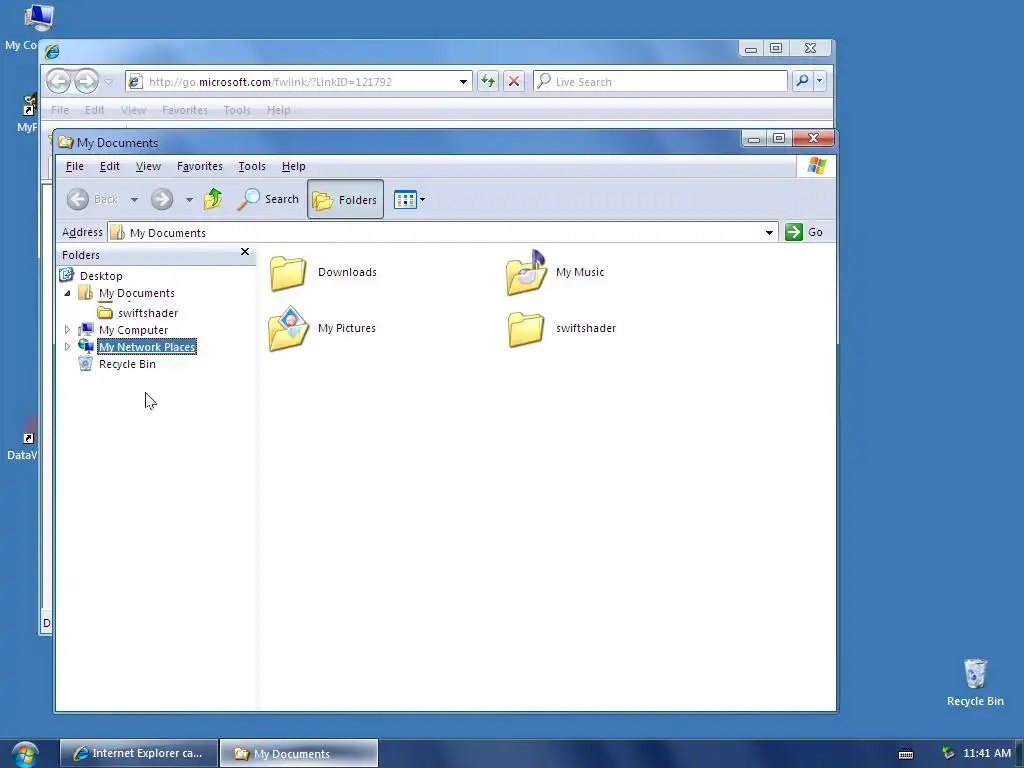Viewport: 1024px width, 768px height.
Task: Click Internet Explorer's Stop button
Action: pyautogui.click(x=514, y=81)
